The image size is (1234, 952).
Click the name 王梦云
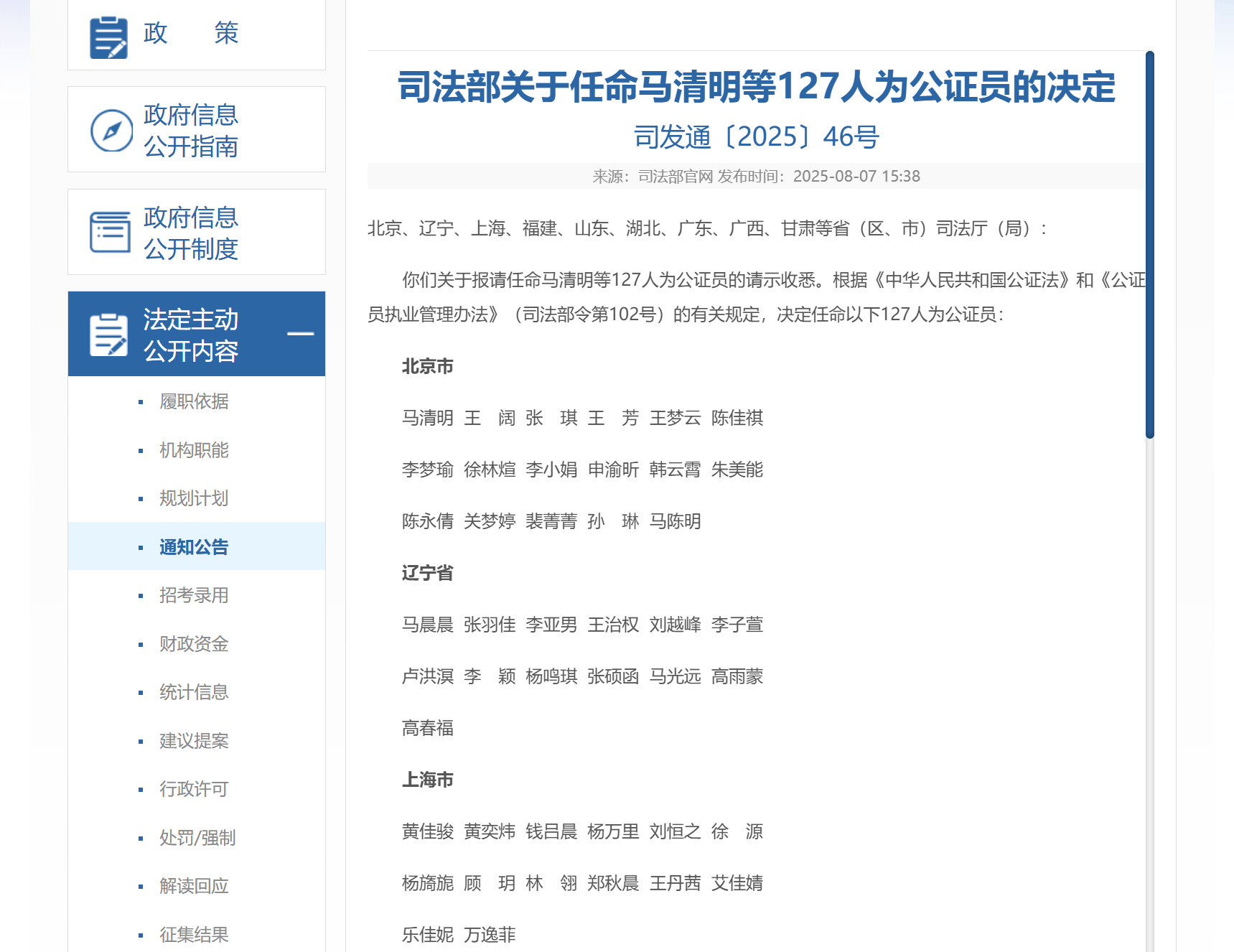pyautogui.click(x=676, y=418)
